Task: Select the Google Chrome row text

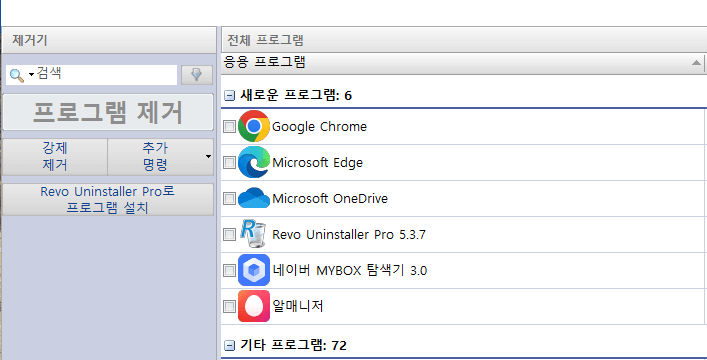Action: [x=319, y=126]
